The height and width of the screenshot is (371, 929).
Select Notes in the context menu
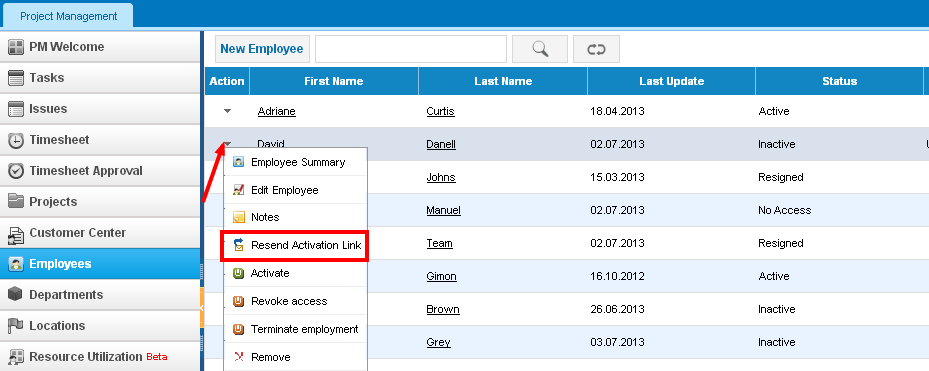coord(296,217)
